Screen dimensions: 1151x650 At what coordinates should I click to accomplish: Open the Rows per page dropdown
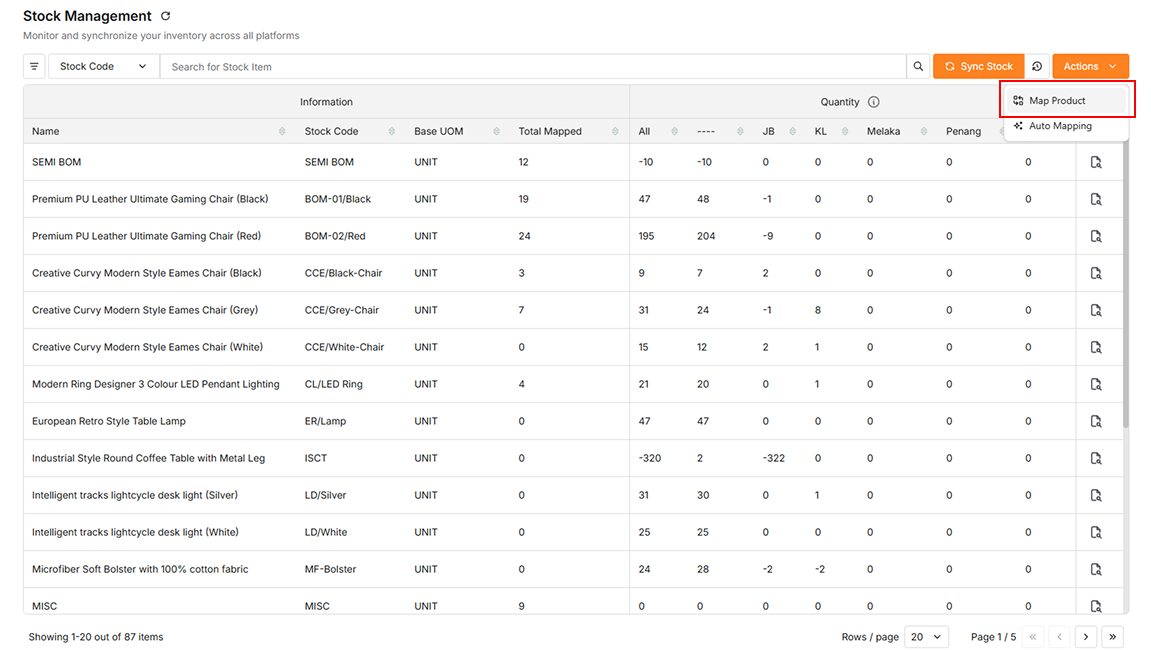pos(926,637)
